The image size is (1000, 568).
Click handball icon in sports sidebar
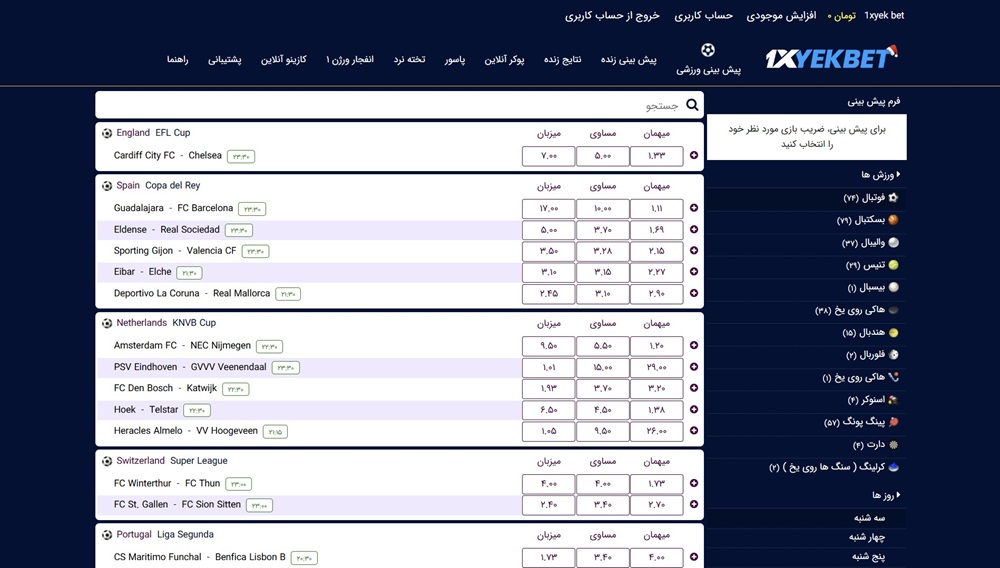point(893,333)
